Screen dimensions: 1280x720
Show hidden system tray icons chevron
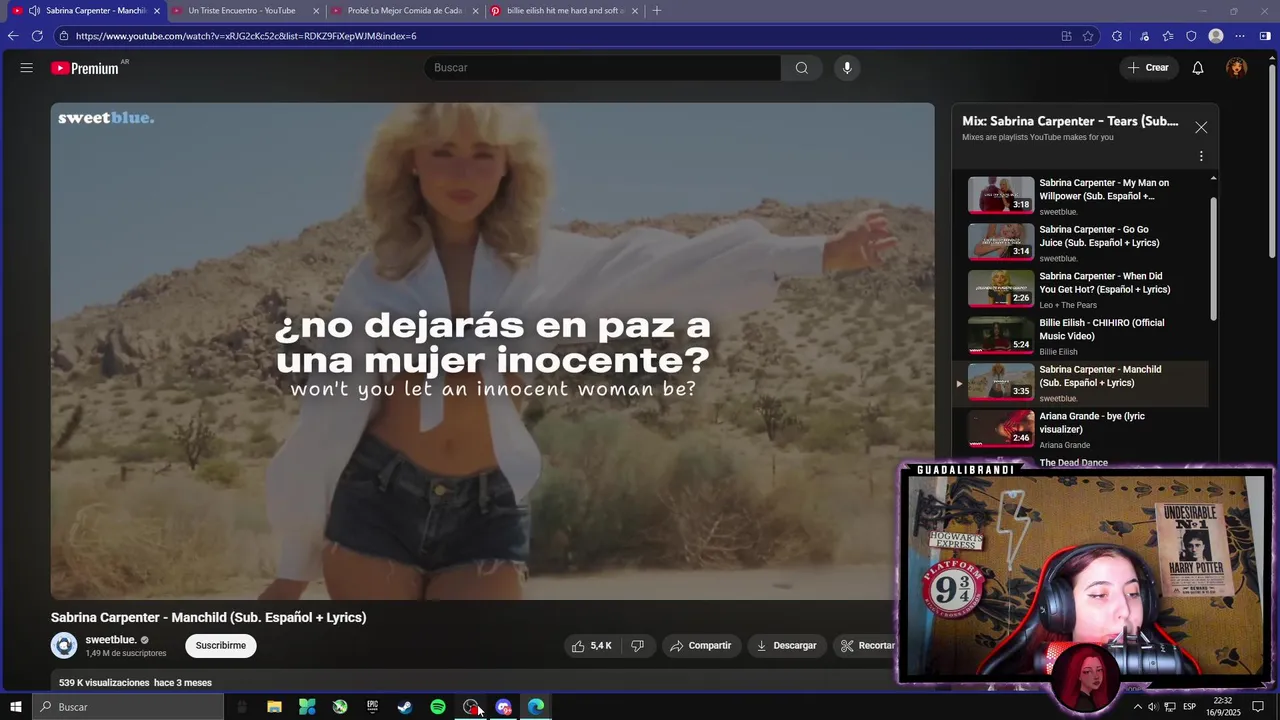1137,707
